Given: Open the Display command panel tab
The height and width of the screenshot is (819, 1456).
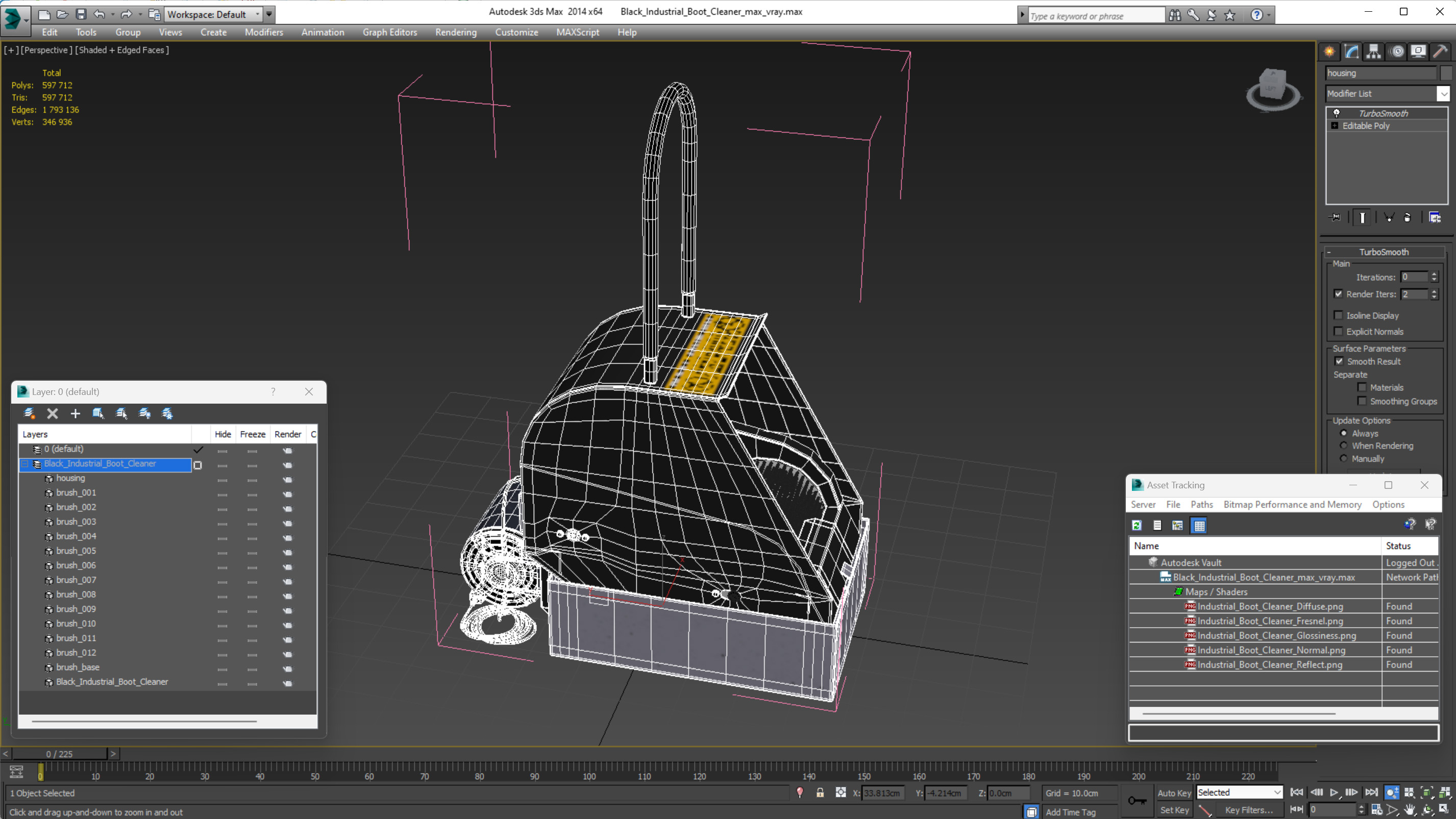Looking at the screenshot, I should coord(1418,52).
